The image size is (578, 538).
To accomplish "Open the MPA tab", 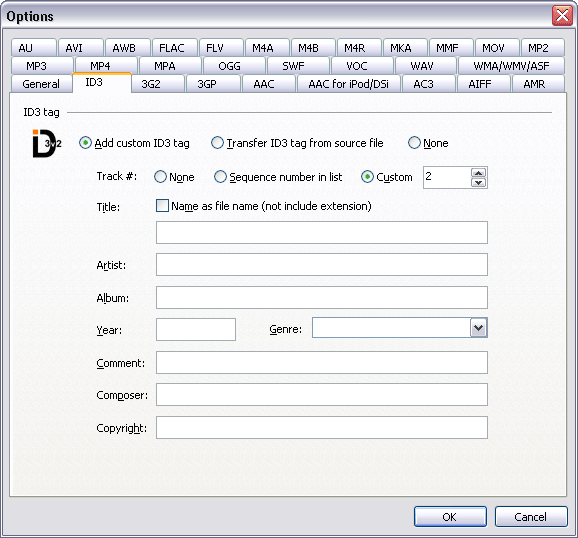I will (170, 66).
